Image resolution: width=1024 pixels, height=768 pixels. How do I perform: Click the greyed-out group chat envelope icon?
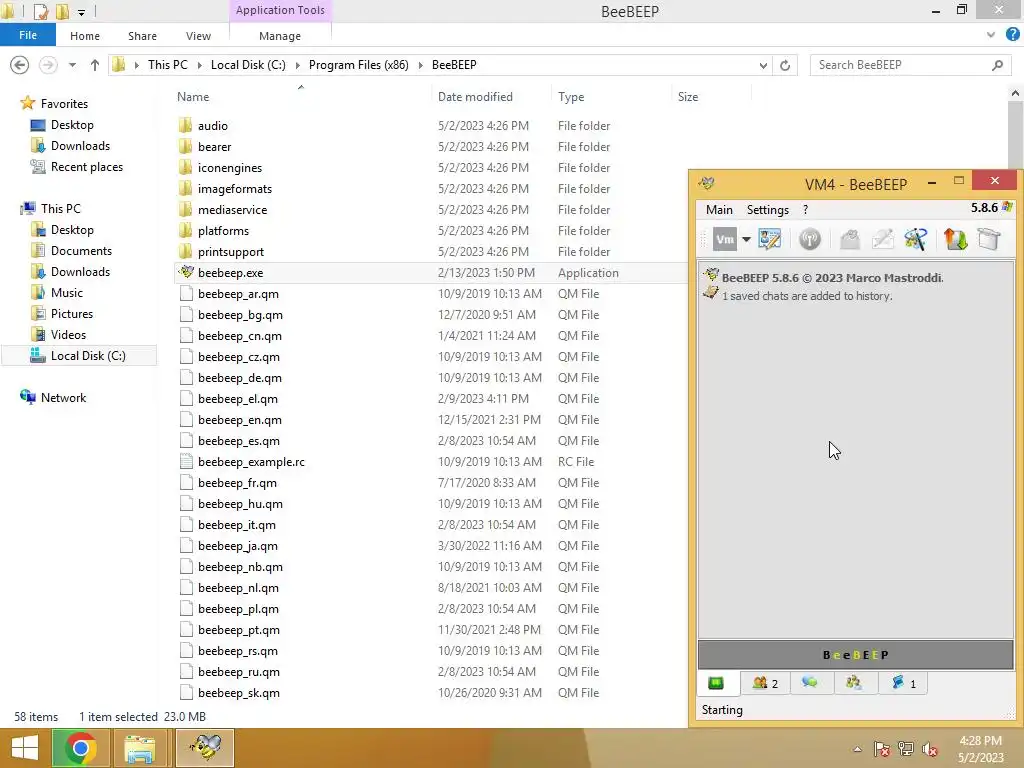coord(849,240)
